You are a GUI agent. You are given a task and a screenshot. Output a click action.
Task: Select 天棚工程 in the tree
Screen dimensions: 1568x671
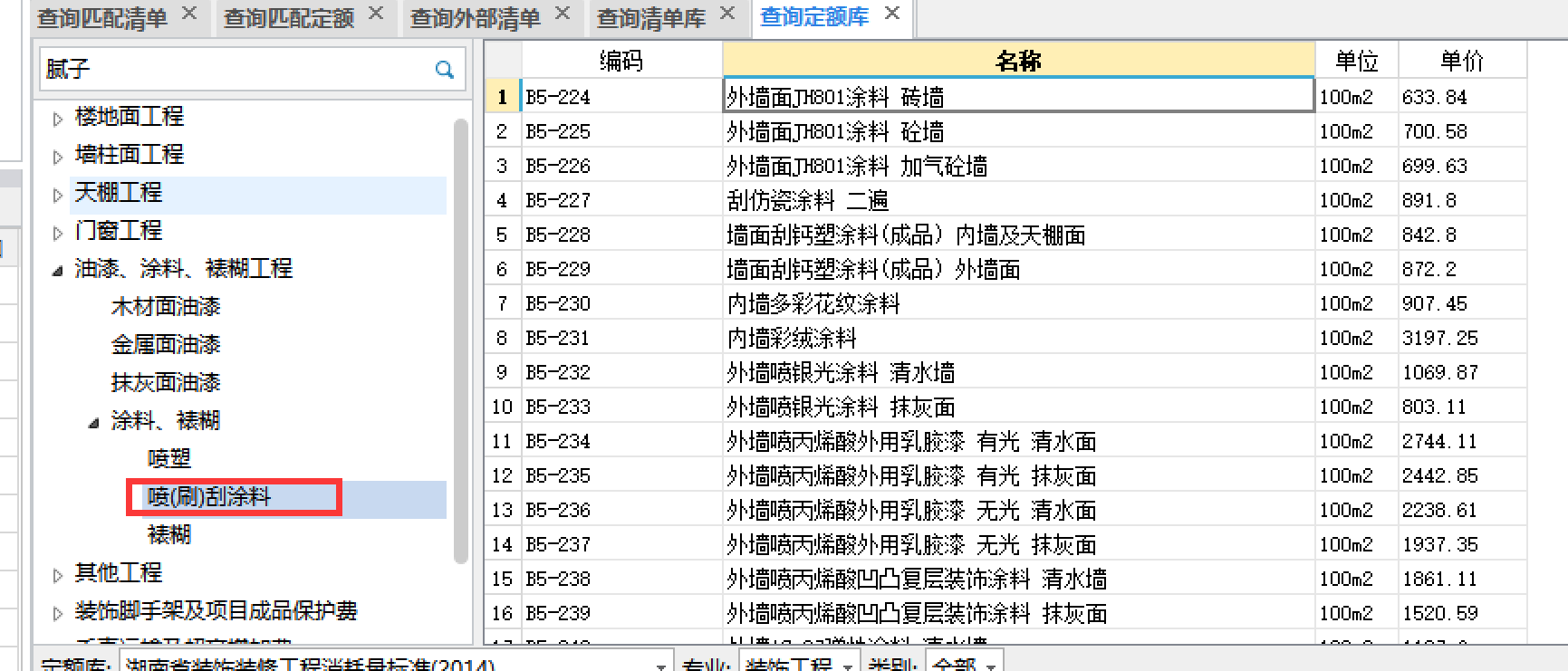(x=118, y=193)
